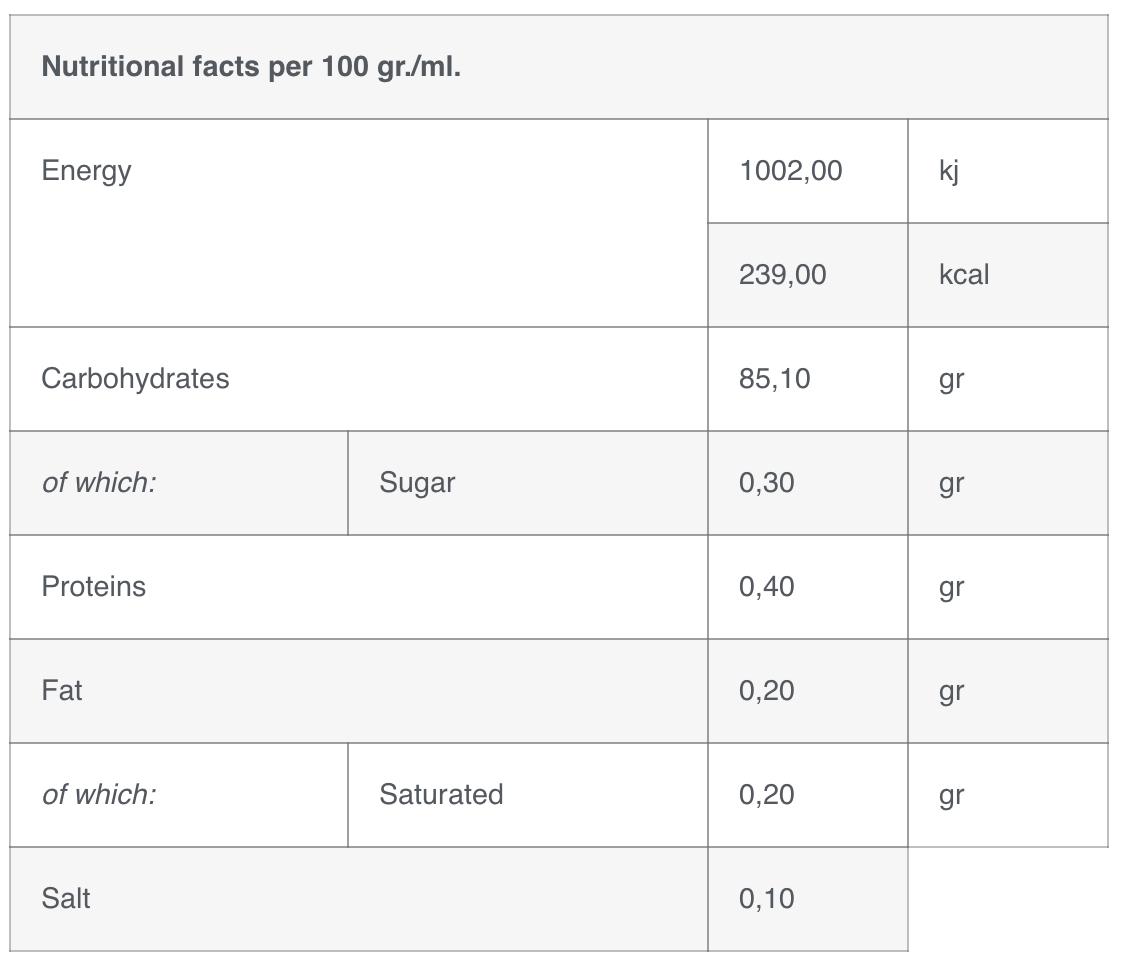Click 'of which:' beside Sugar
Screen dimensions: 1126x962
[99, 482]
